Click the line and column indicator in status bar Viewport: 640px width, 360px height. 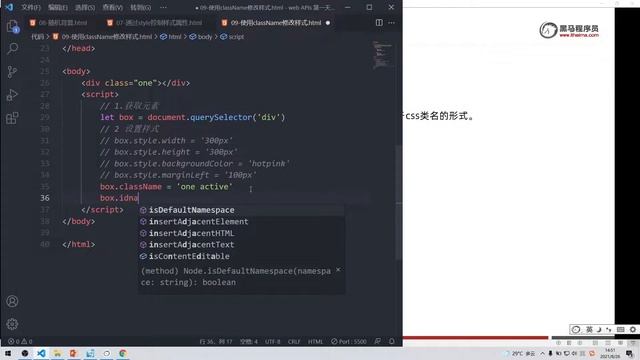point(216,341)
